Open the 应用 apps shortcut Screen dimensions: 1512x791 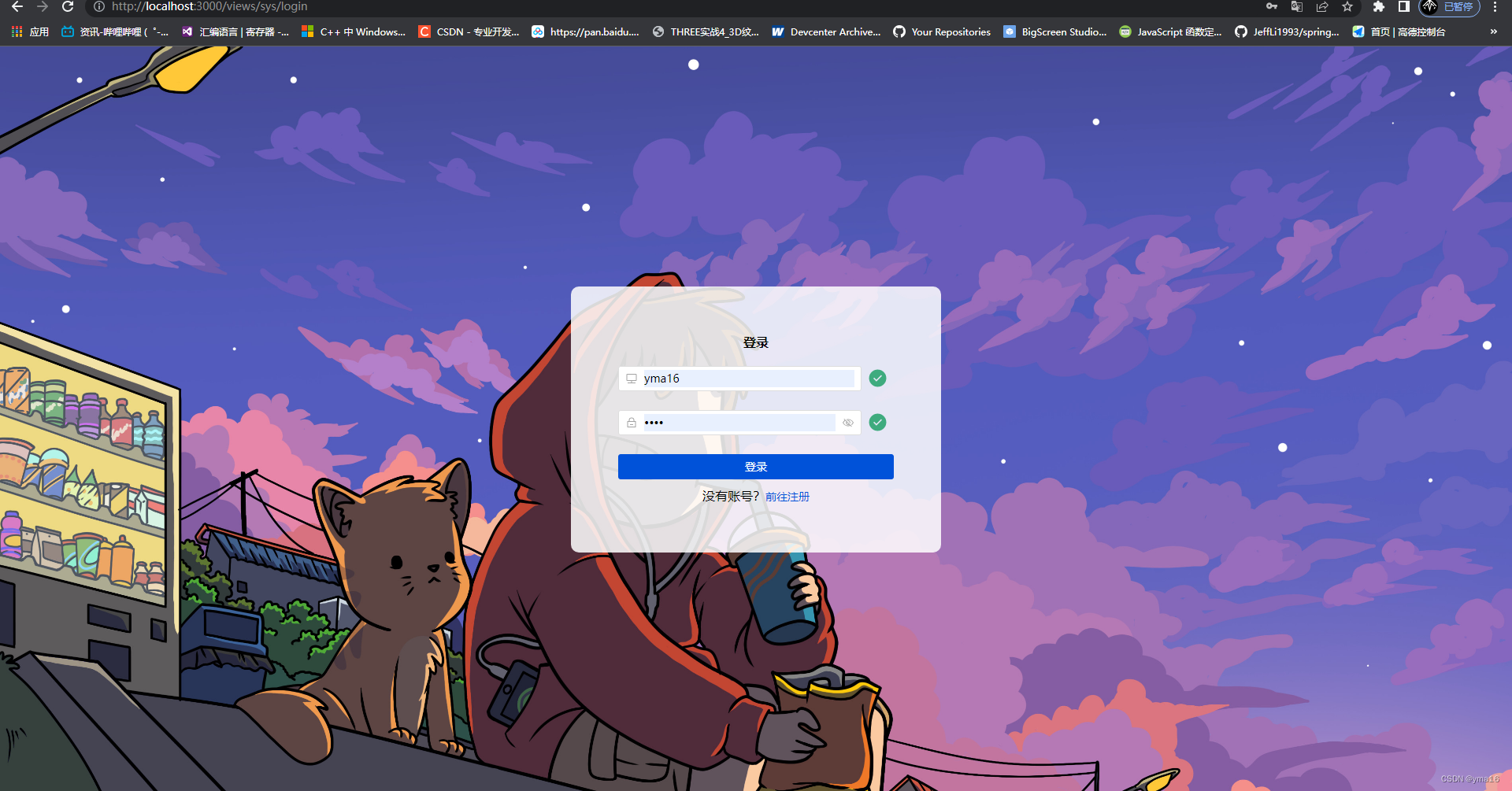pyautogui.click(x=30, y=31)
